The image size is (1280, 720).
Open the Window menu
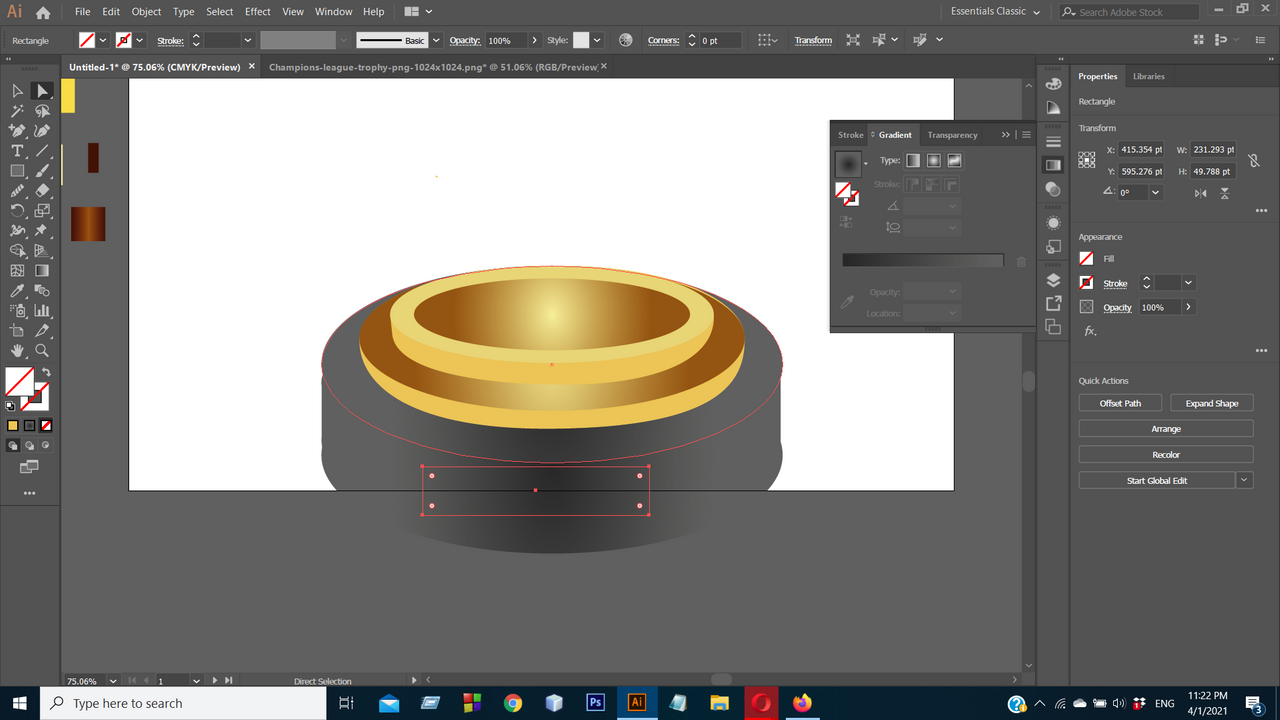tap(333, 11)
